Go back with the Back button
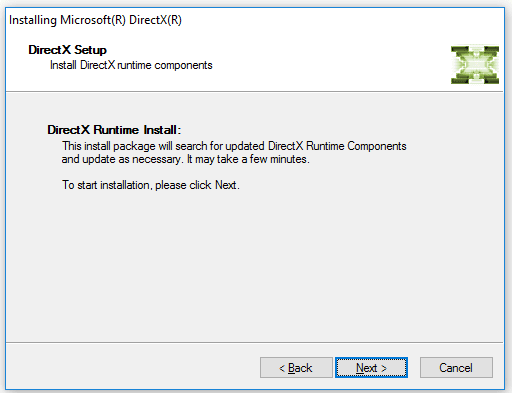This screenshot has width=514, height=394. click(296, 368)
